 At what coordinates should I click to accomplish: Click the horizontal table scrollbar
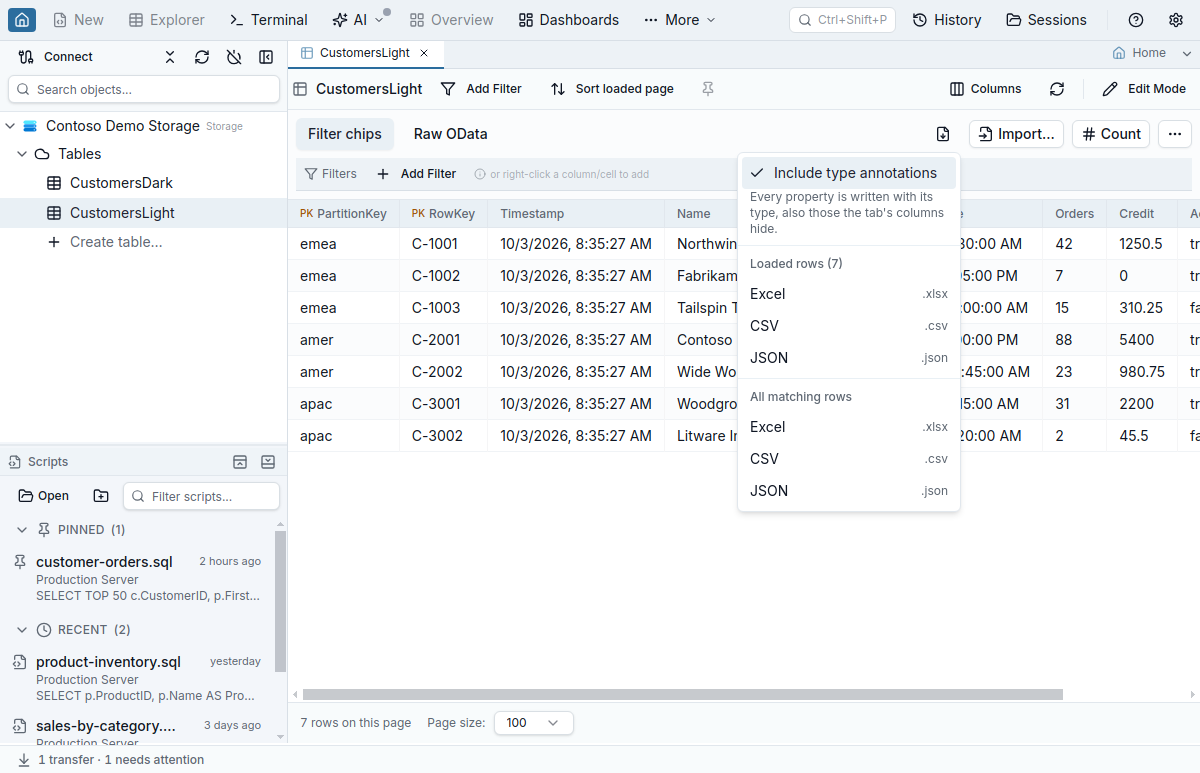pos(682,694)
